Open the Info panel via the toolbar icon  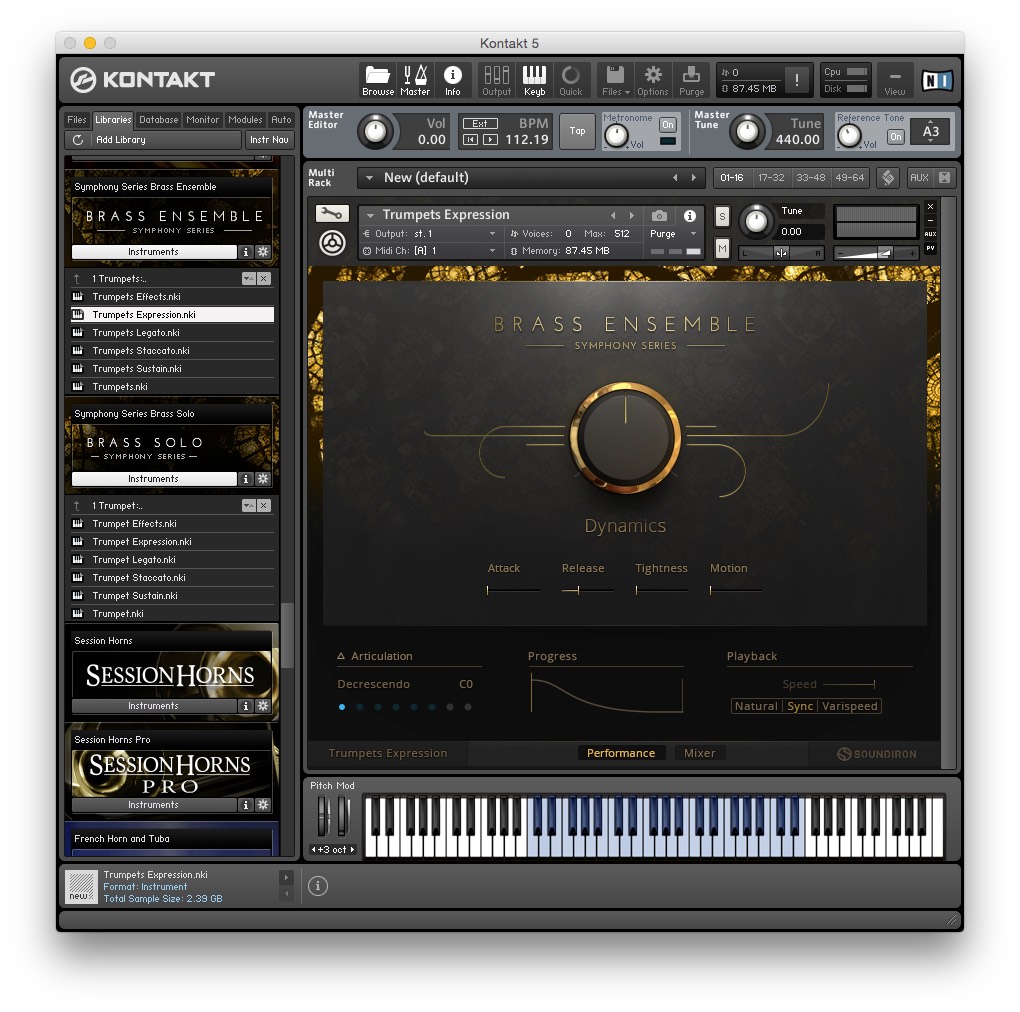[x=453, y=80]
